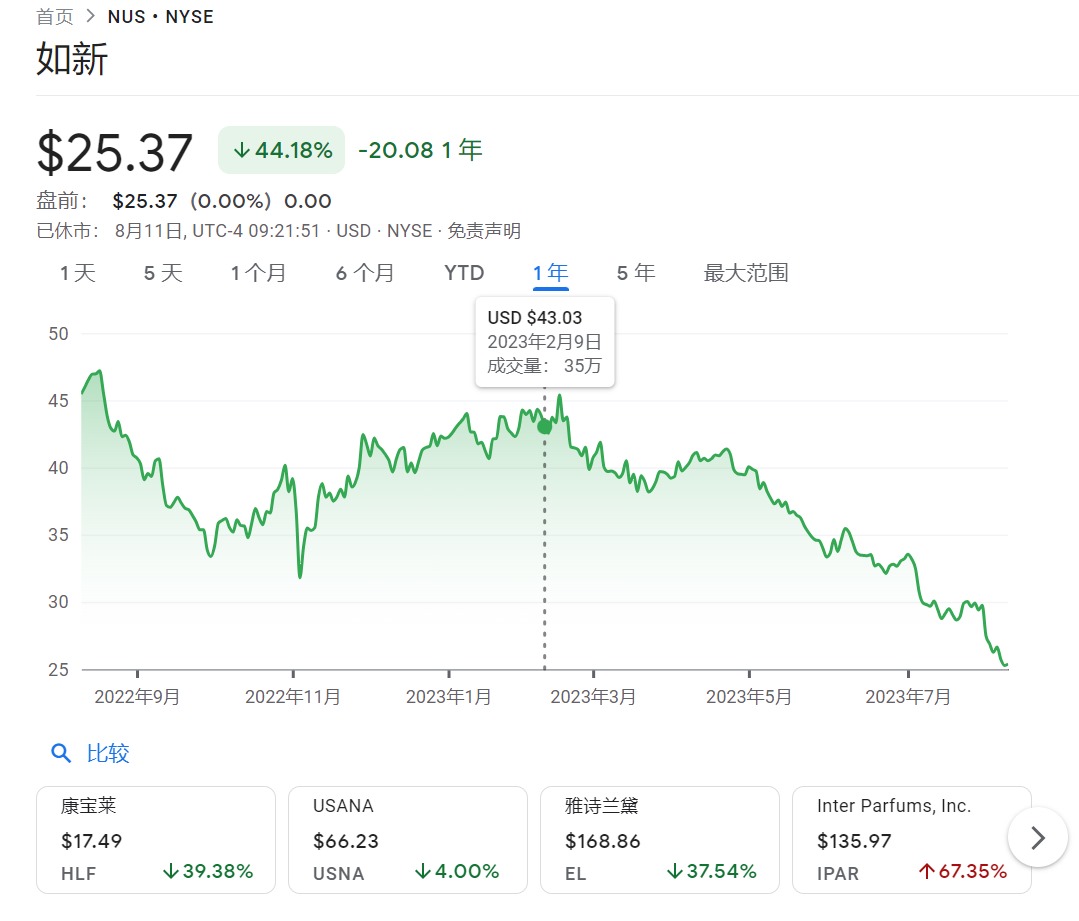Click the breadcrumb chevron after 首页

(x=91, y=16)
